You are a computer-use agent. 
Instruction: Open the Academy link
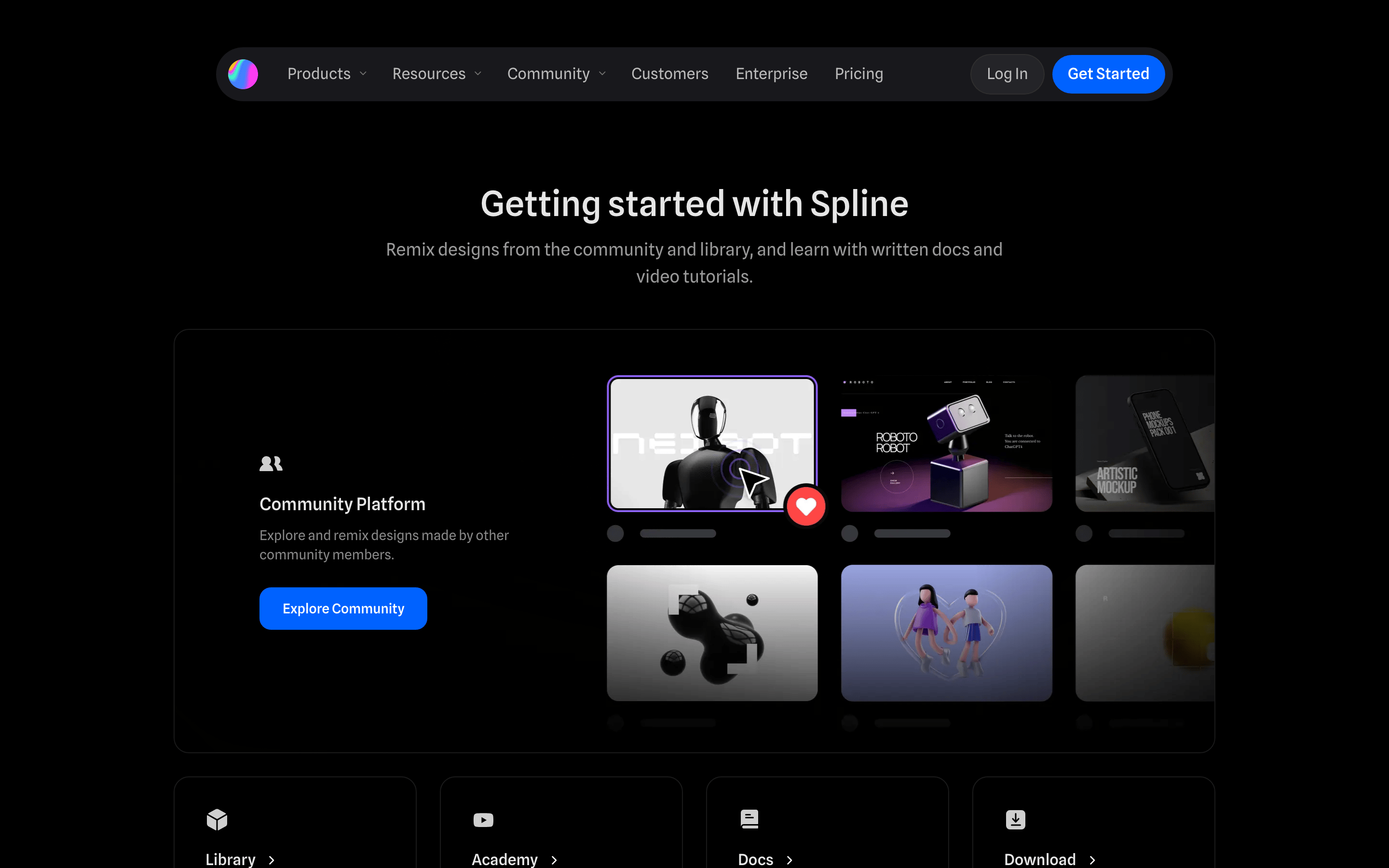click(504, 859)
